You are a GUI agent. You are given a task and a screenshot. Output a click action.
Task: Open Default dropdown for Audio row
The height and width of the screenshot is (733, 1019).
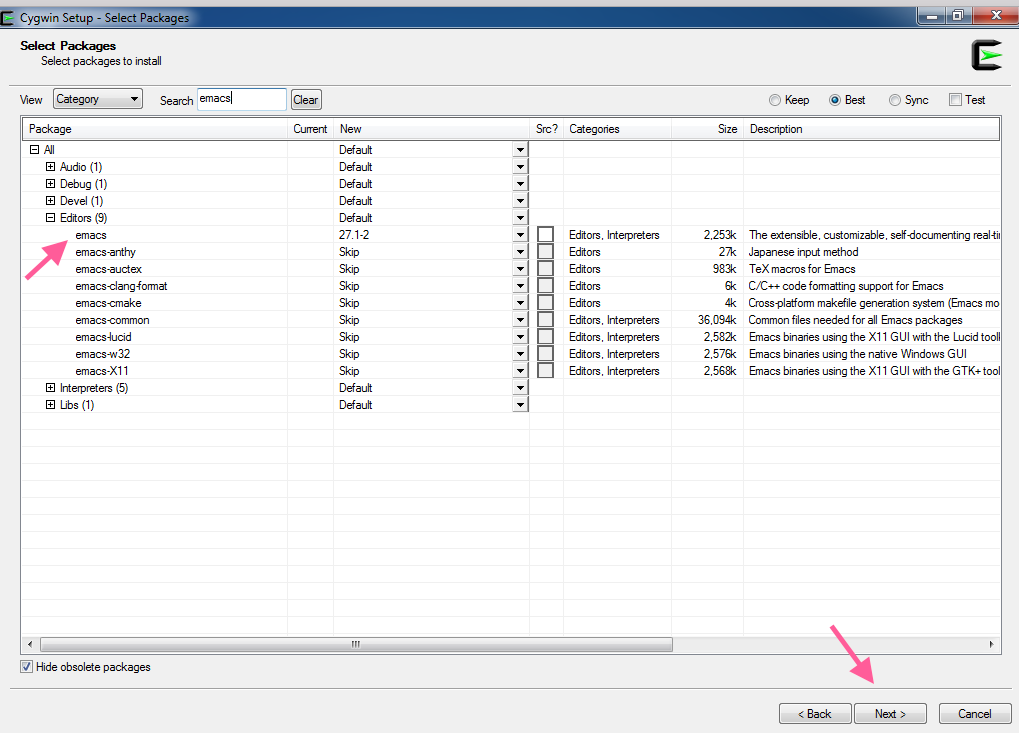[520, 166]
